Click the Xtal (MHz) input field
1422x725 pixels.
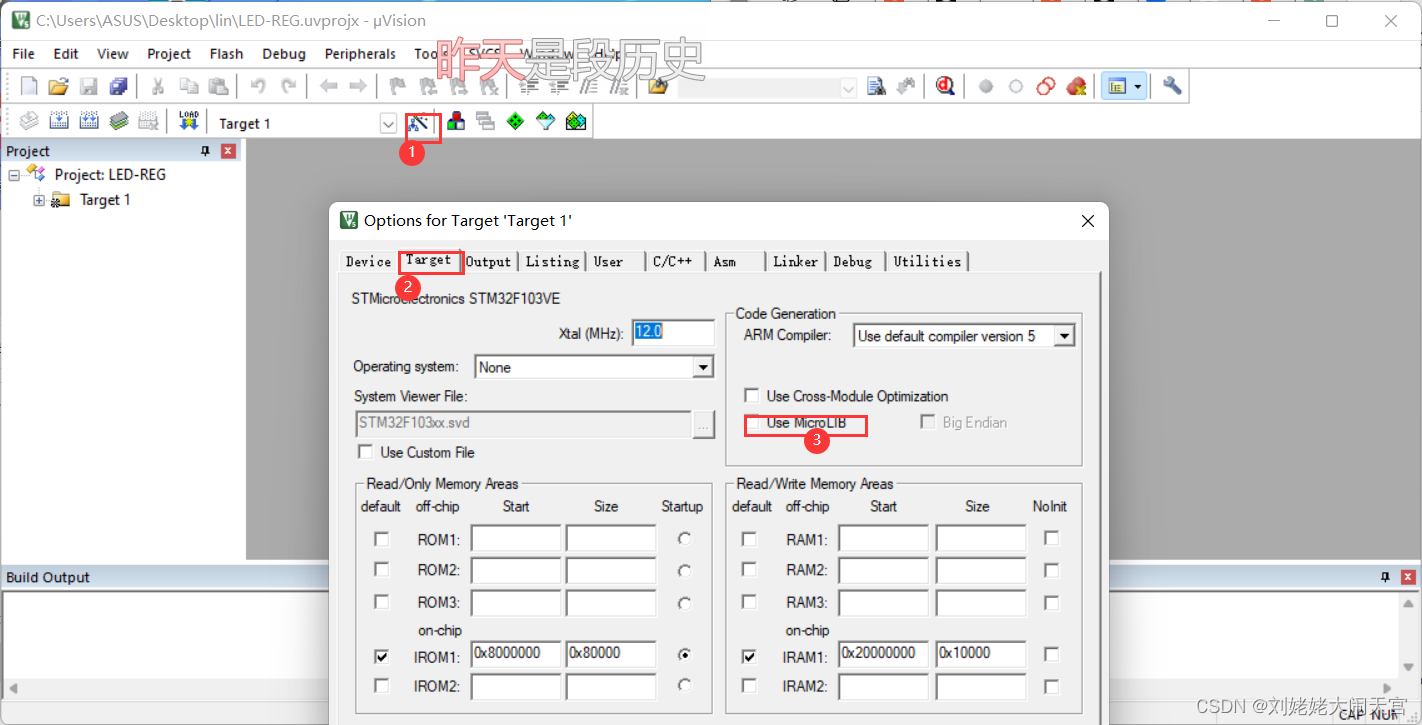[673, 332]
